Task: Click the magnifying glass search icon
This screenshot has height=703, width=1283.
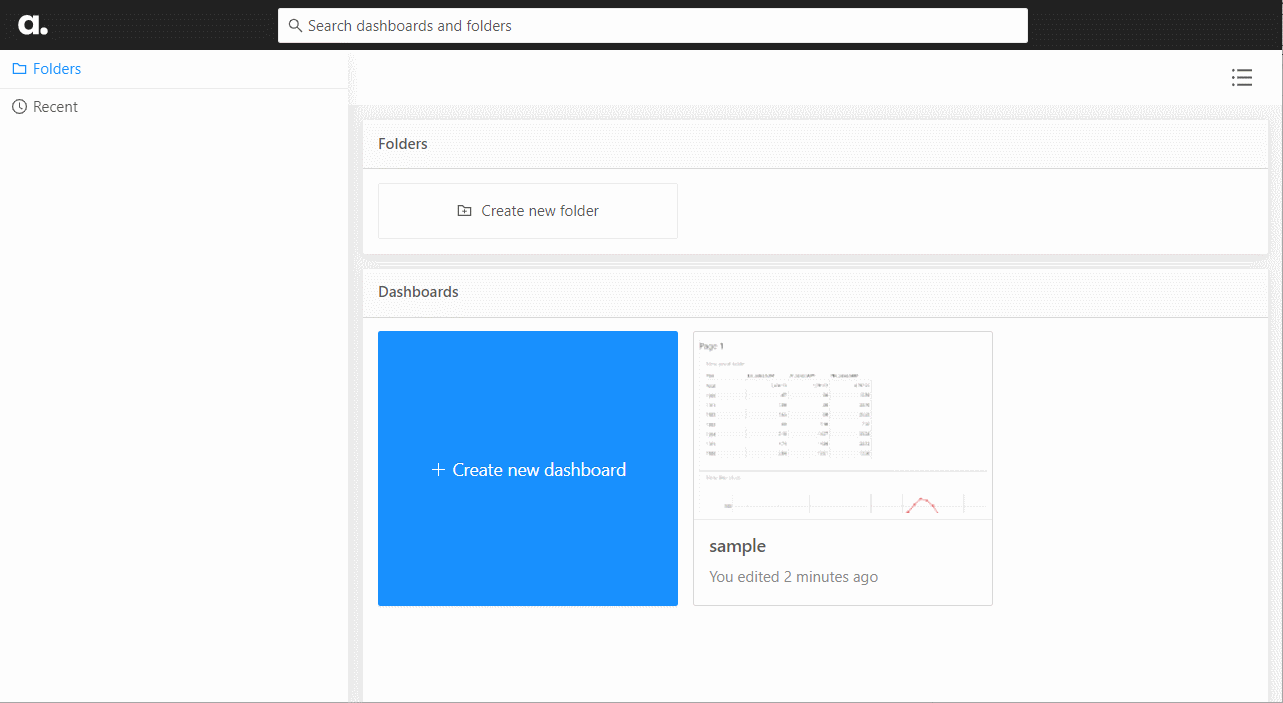Action: (295, 26)
